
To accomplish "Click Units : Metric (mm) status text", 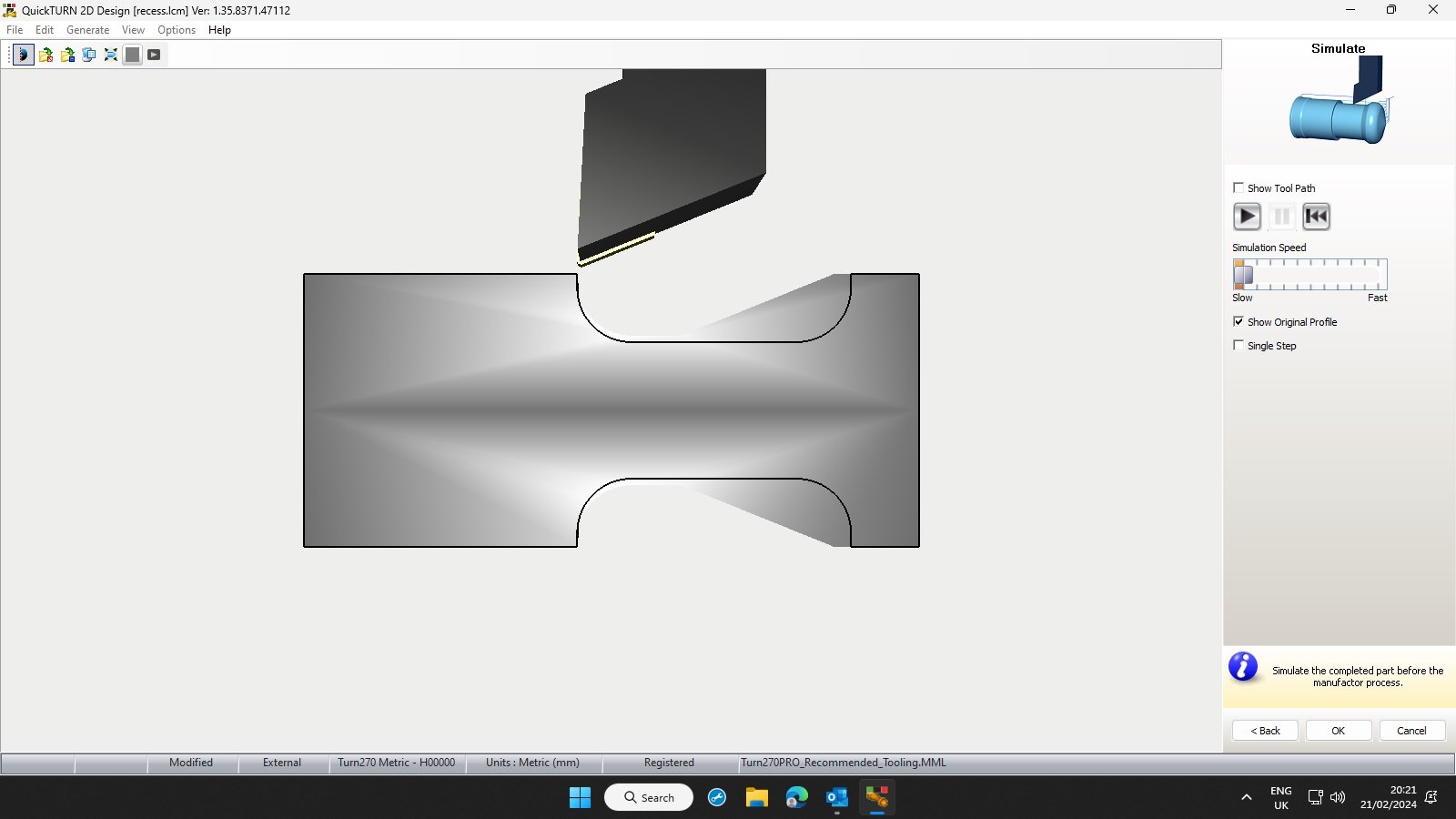I will tap(532, 763).
